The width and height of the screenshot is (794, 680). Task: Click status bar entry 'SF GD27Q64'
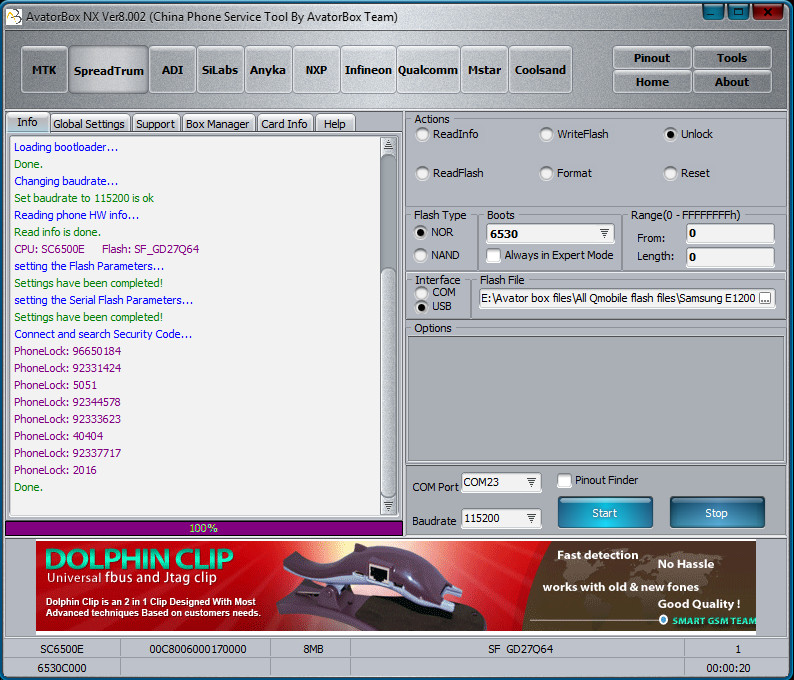pyautogui.click(x=521, y=649)
